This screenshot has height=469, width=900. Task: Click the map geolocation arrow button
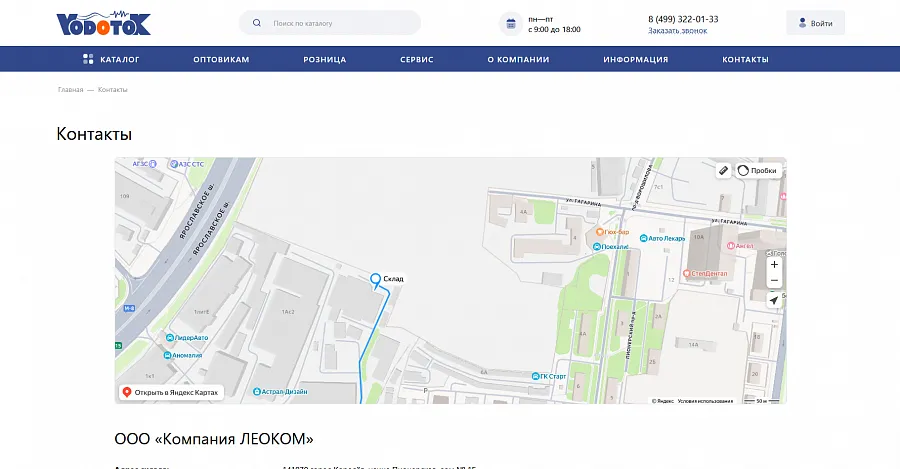tap(774, 300)
